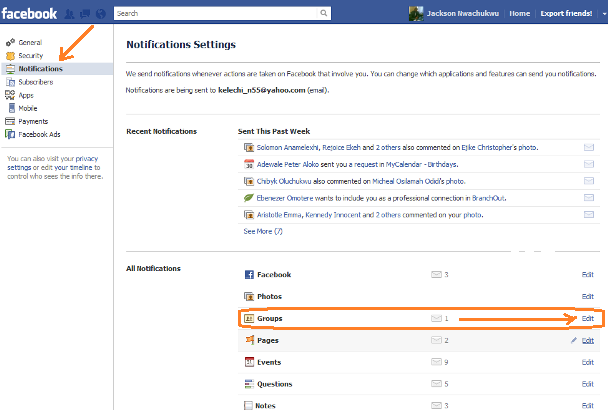The height and width of the screenshot is (410, 608).
Task: Select Notifications in sidebar
Action: [x=57, y=69]
